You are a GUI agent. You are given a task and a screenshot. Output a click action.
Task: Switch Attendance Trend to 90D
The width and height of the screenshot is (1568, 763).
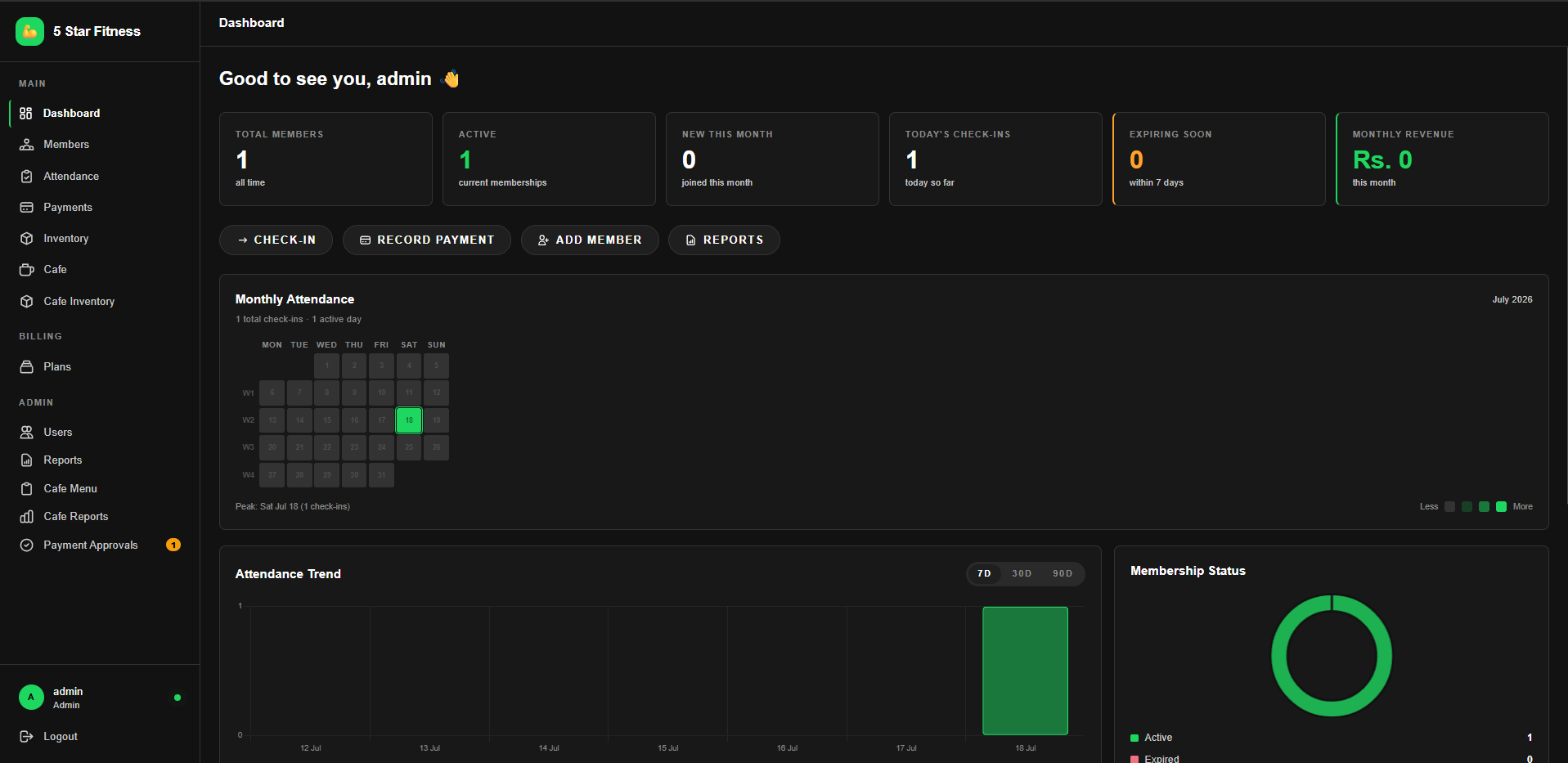tap(1063, 573)
